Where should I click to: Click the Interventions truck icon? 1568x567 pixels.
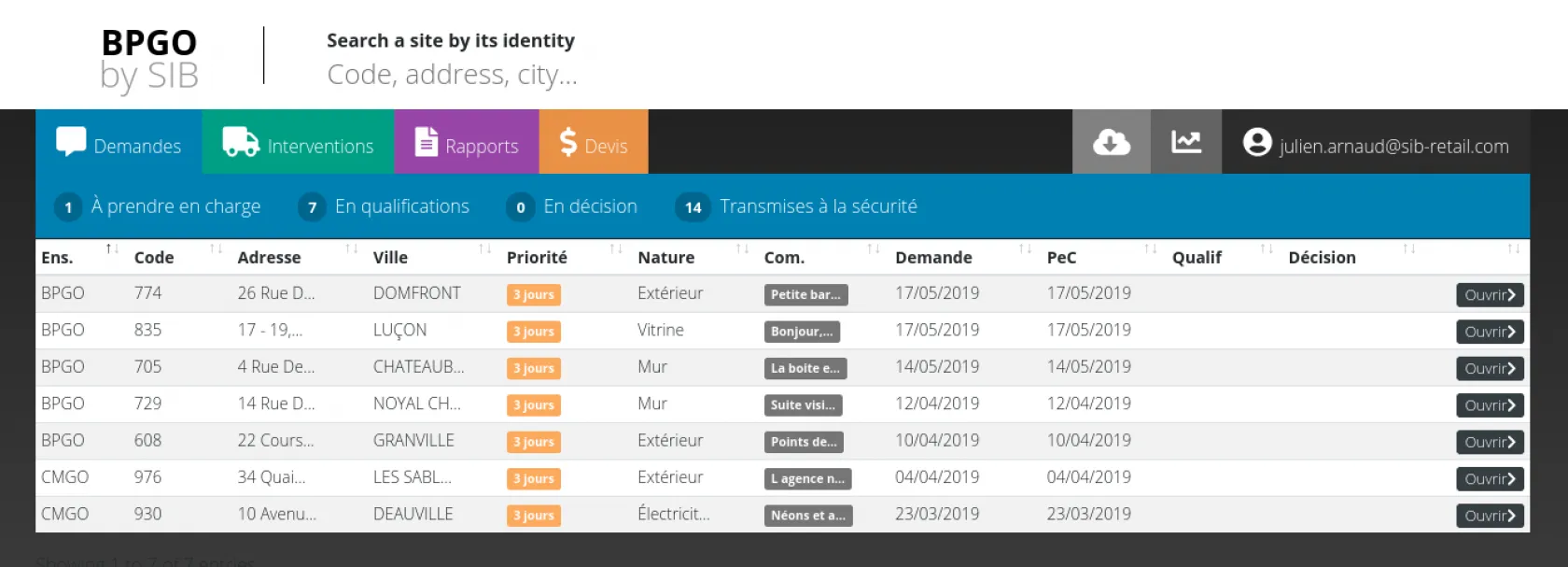tap(240, 142)
